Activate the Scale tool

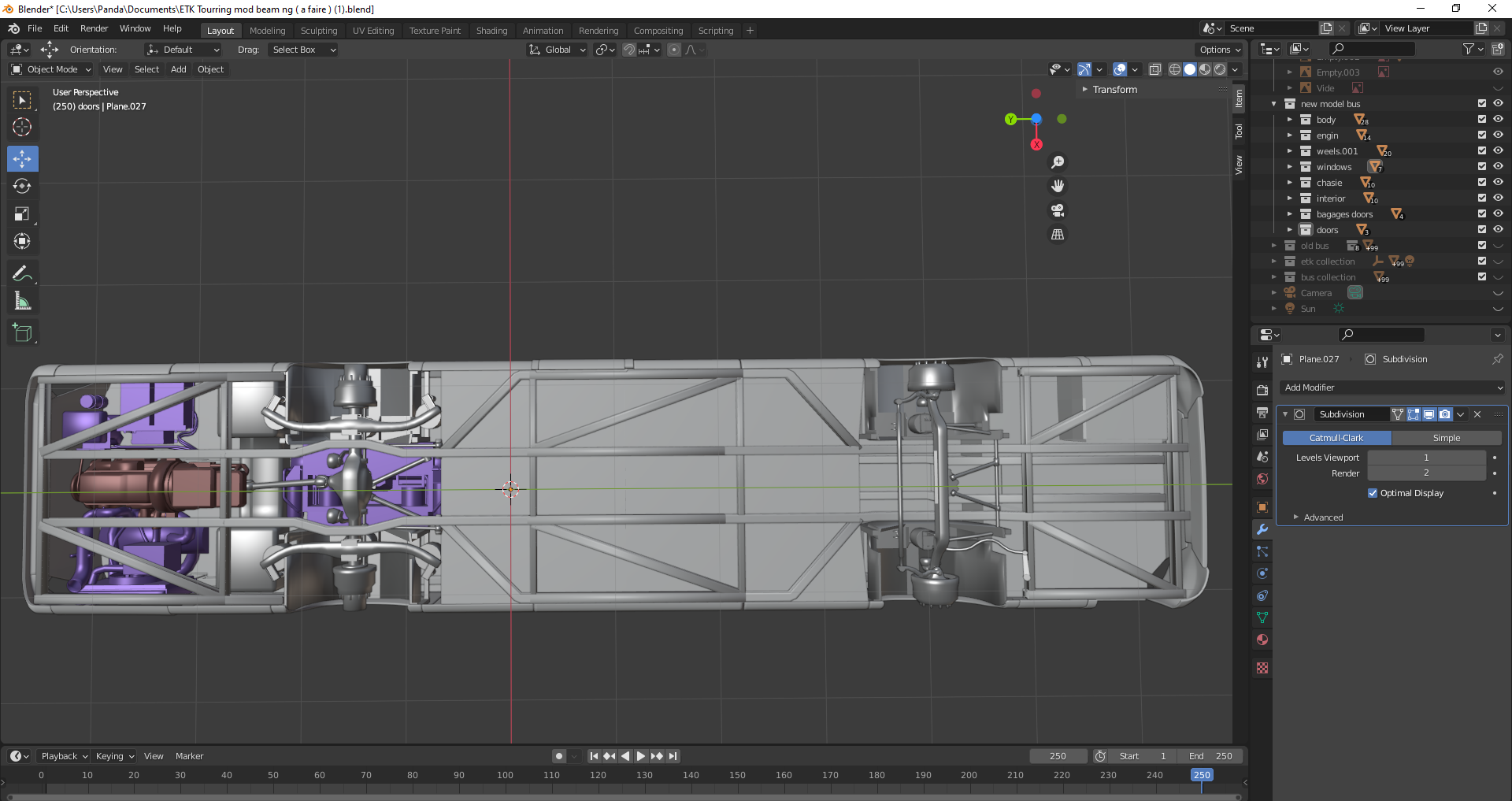(x=22, y=213)
